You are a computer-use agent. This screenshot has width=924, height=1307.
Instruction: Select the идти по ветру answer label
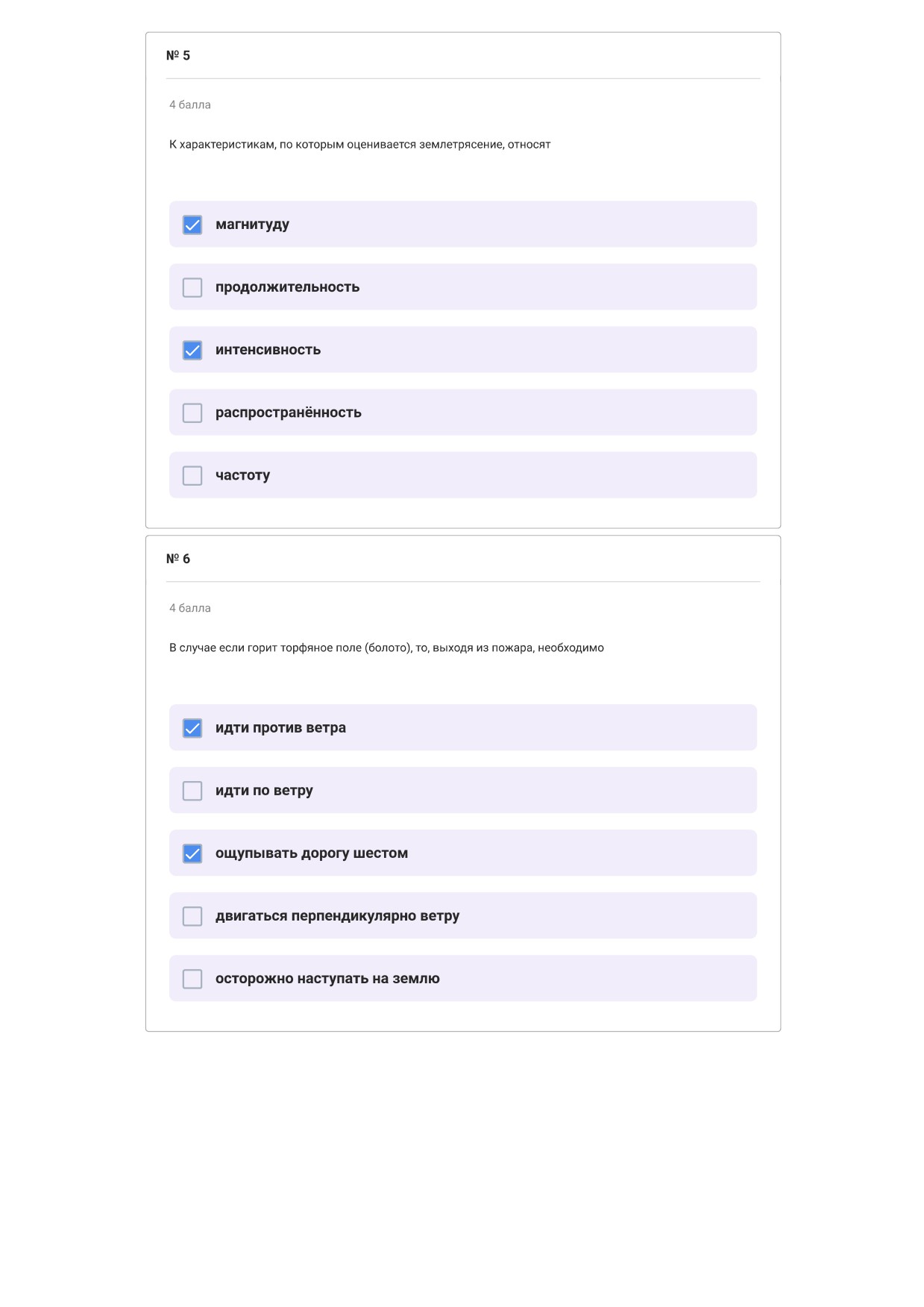coord(264,791)
